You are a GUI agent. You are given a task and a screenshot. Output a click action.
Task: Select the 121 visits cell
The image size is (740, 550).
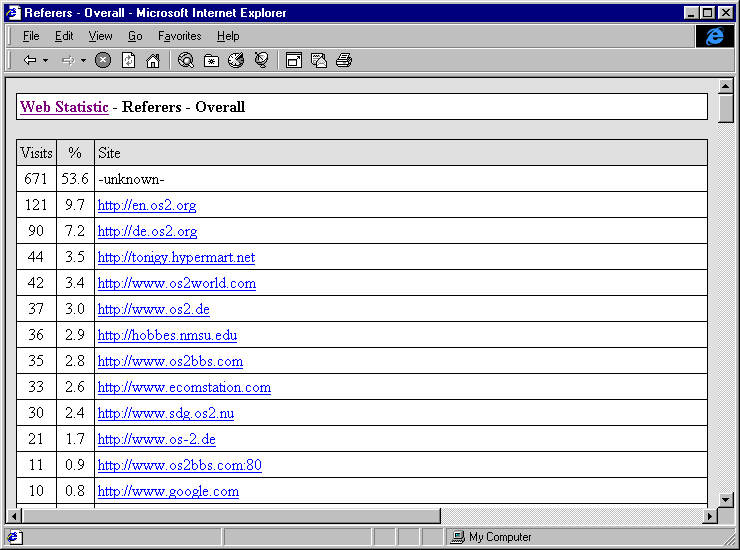(x=36, y=205)
